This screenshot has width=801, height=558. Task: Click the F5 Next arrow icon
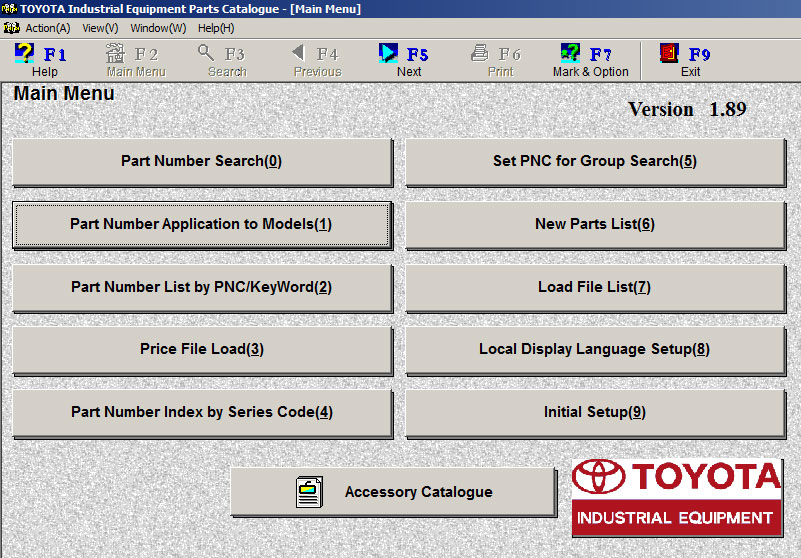click(388, 53)
